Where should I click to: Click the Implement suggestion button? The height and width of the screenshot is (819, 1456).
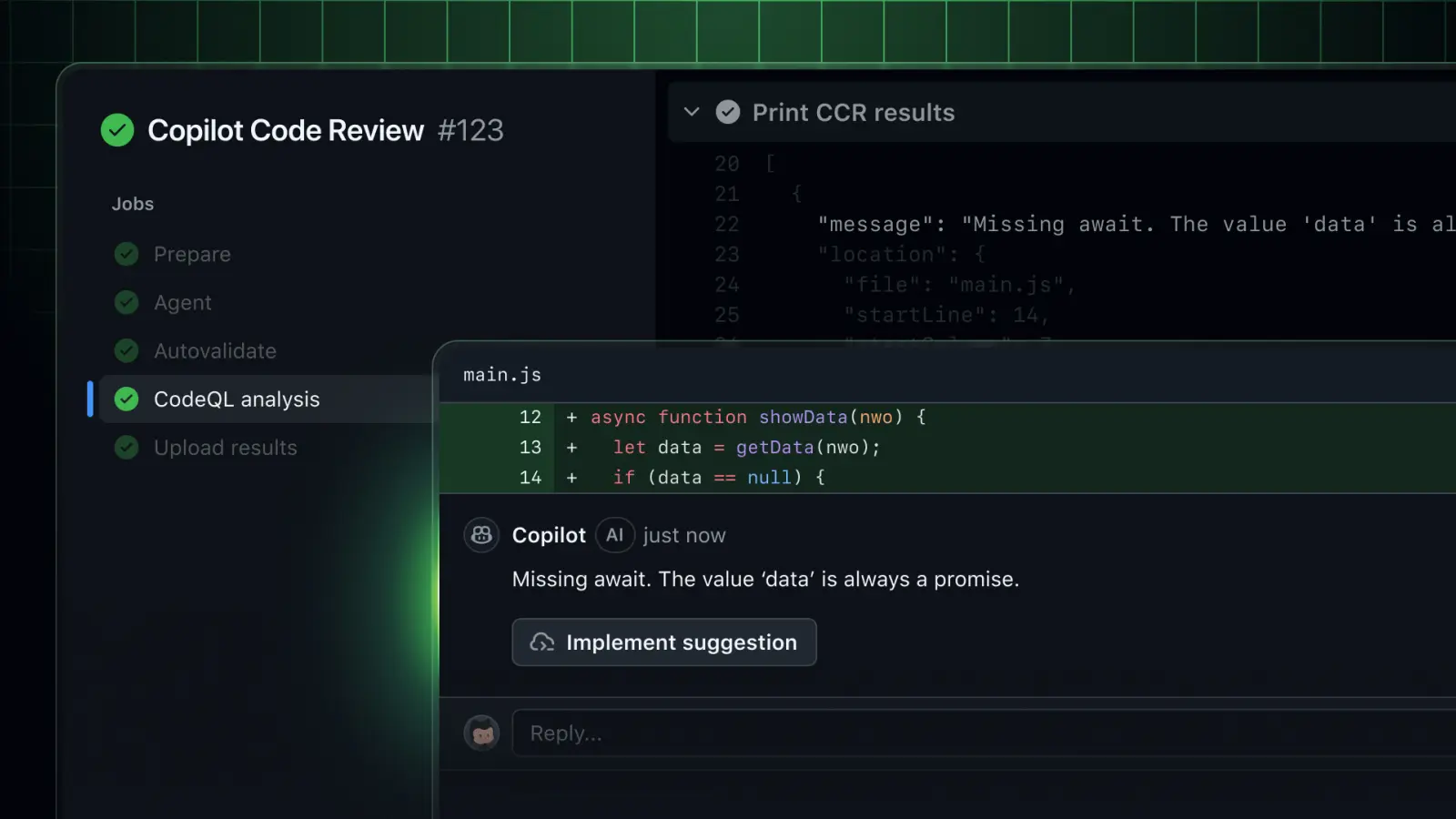coord(664,642)
